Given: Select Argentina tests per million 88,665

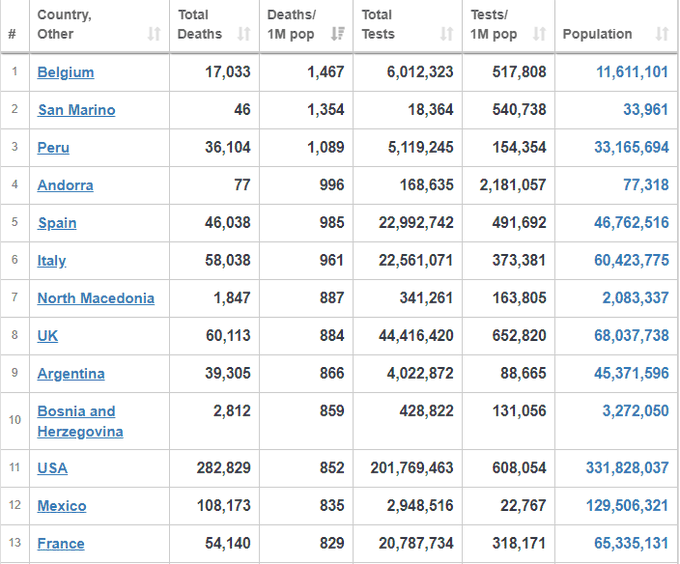Looking at the screenshot, I should (523, 374).
